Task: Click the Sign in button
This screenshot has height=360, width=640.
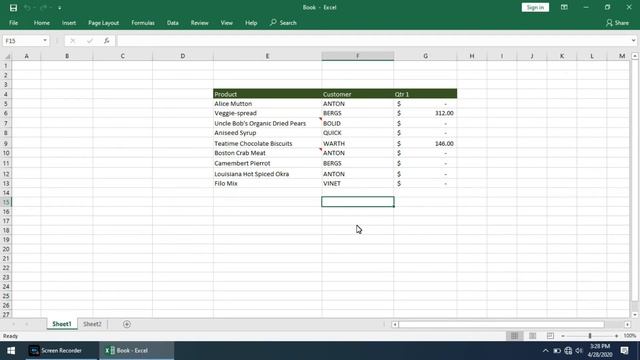Action: pyautogui.click(x=535, y=7)
